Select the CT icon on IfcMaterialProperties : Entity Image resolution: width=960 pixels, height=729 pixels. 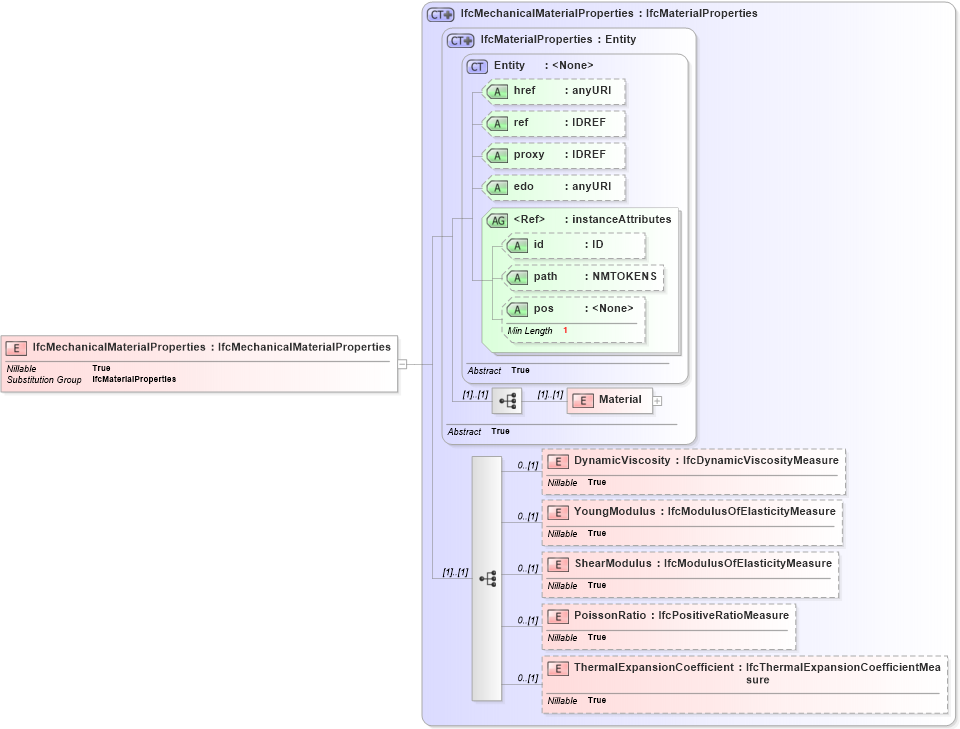(459, 40)
